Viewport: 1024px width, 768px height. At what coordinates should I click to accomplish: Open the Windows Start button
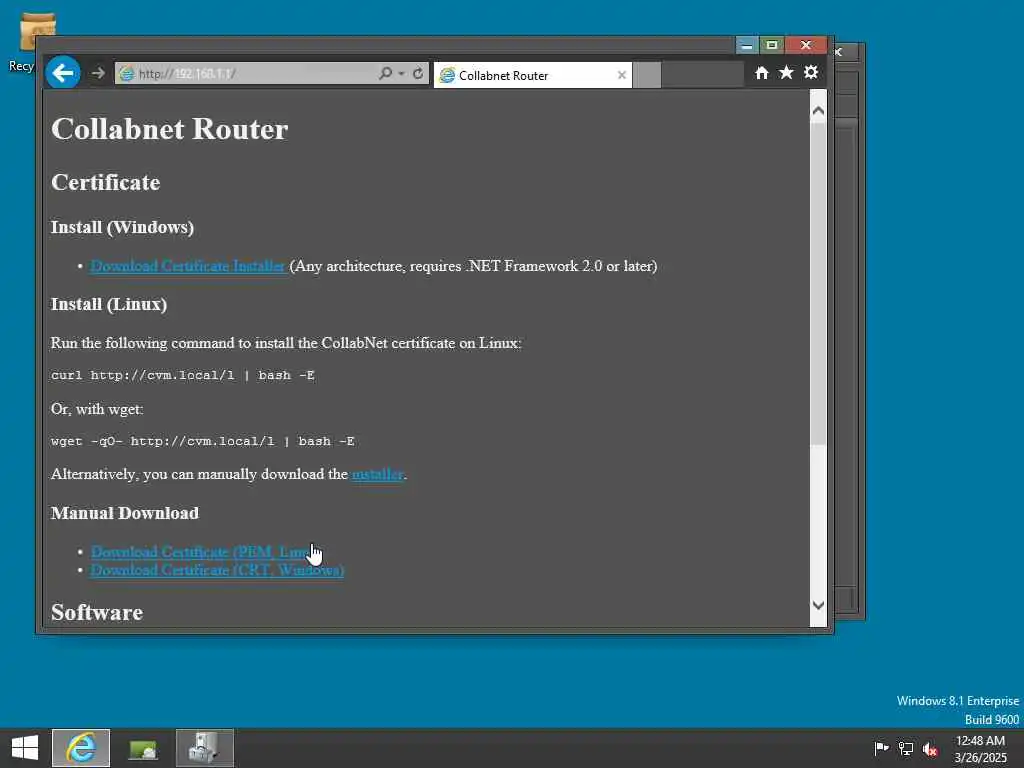[25, 748]
